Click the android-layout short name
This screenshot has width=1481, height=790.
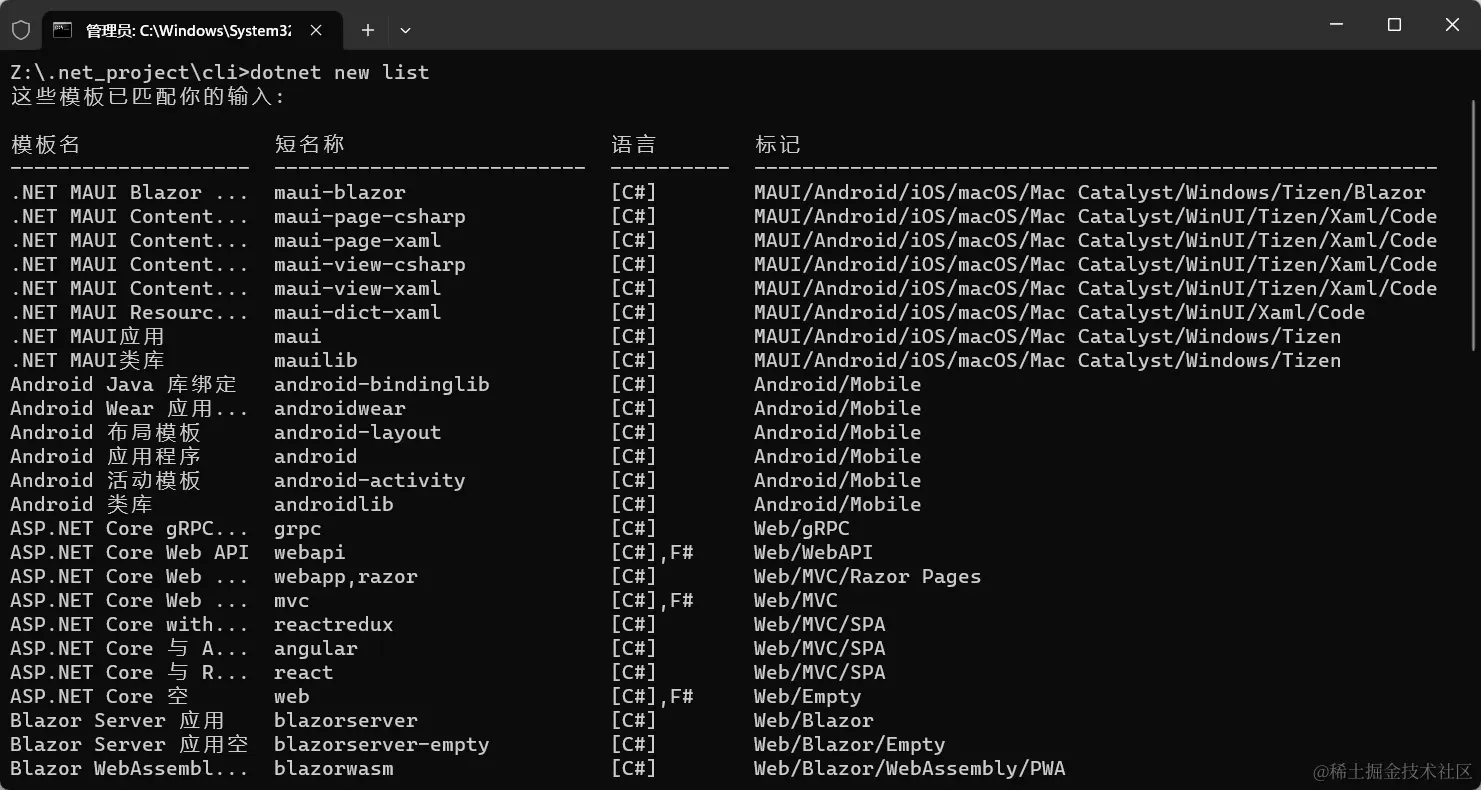[x=358, y=432]
